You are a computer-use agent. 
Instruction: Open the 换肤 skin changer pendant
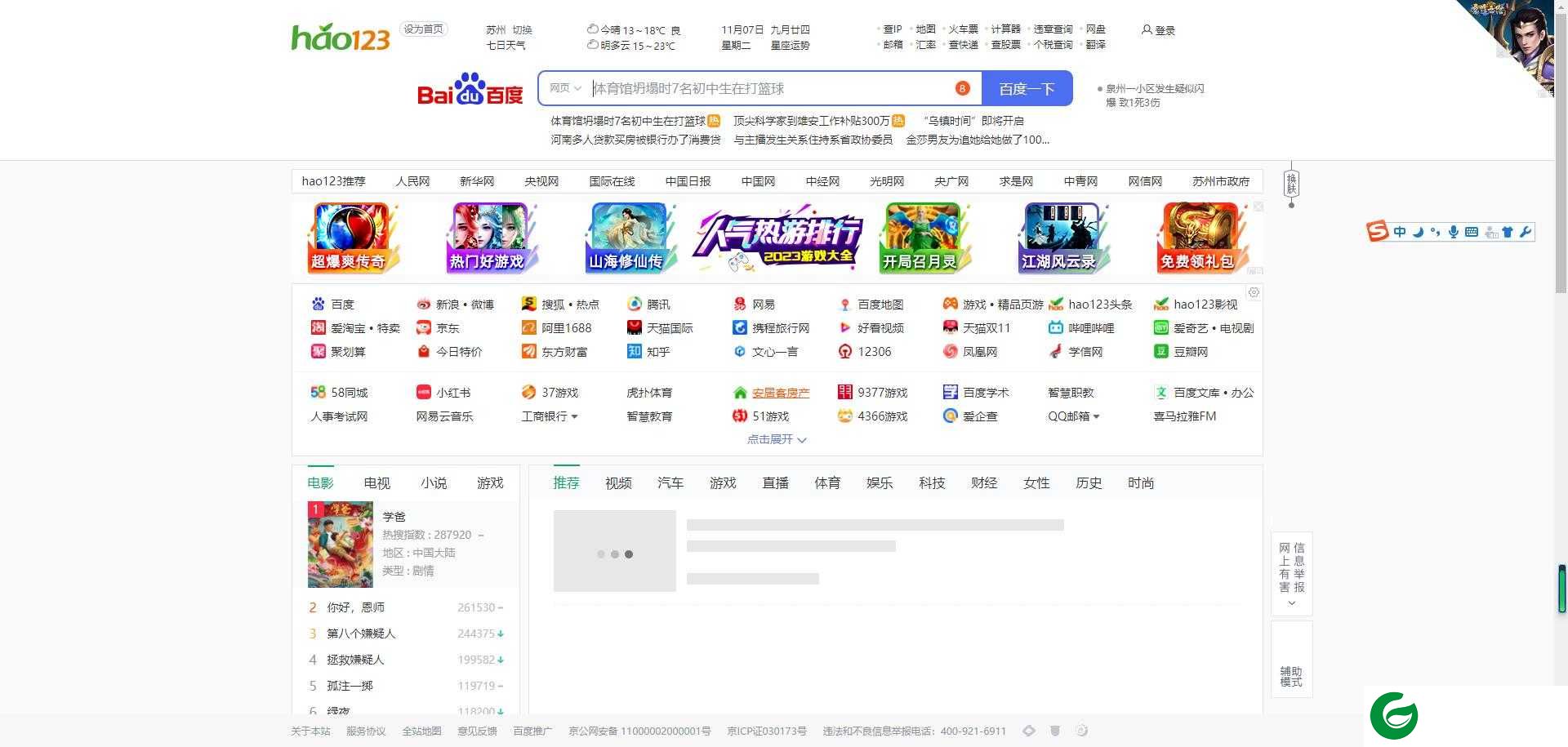click(x=1291, y=184)
